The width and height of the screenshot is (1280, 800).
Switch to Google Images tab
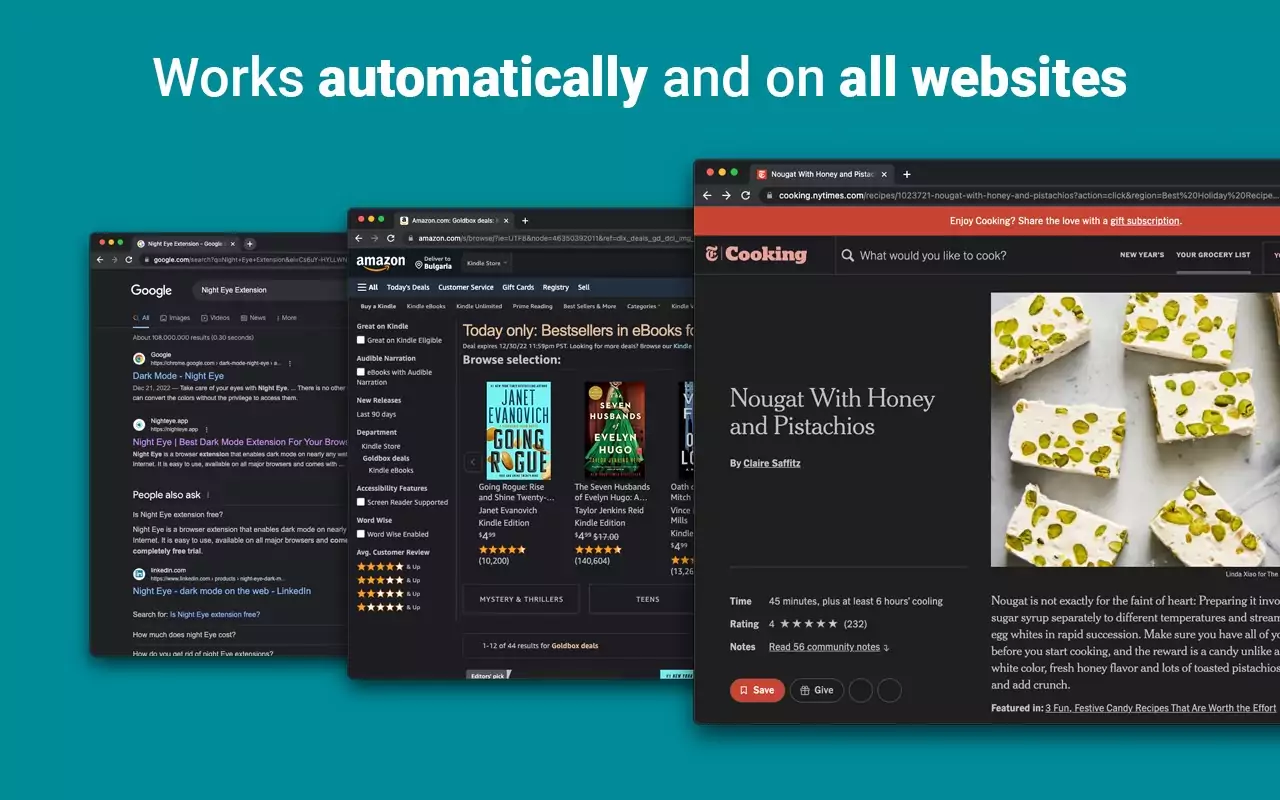pyautogui.click(x=174, y=318)
